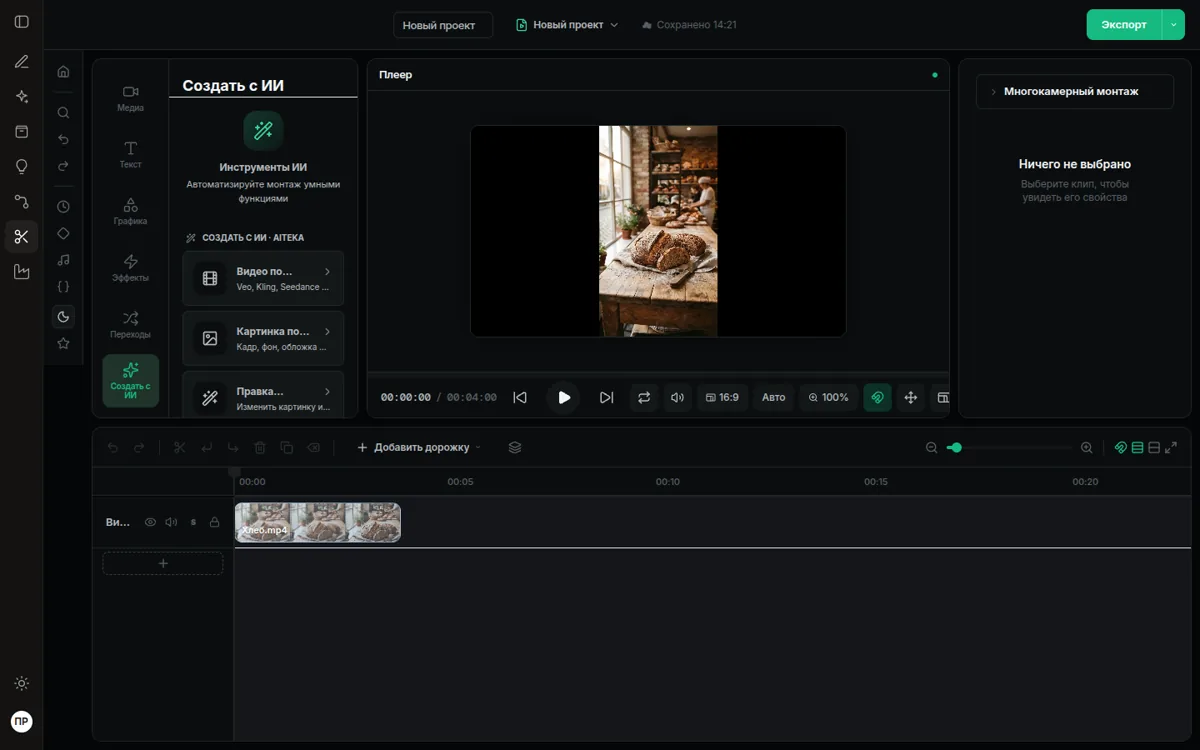
Task: Click the timeline zoom slider handle
Action: coord(956,448)
